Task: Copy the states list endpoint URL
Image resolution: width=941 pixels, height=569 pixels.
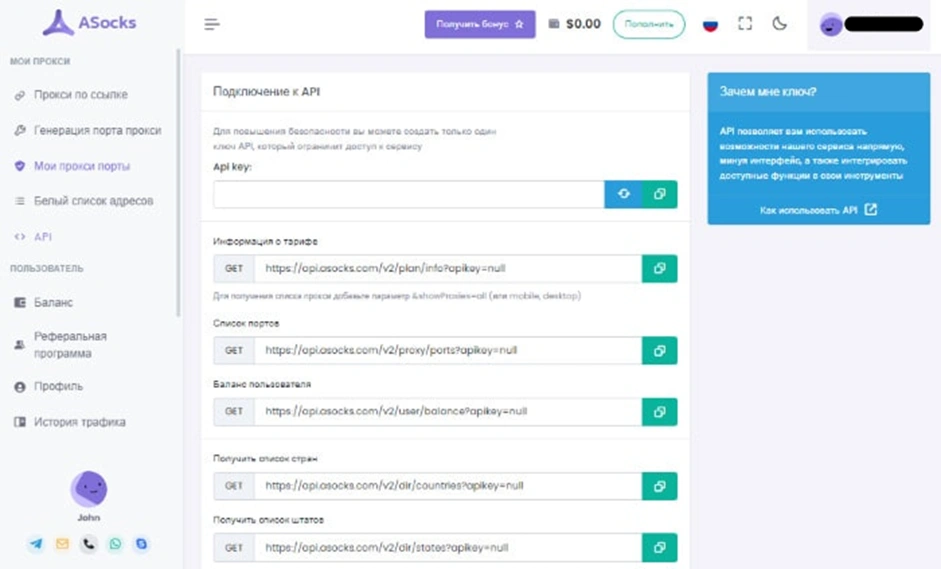Action: [x=659, y=547]
